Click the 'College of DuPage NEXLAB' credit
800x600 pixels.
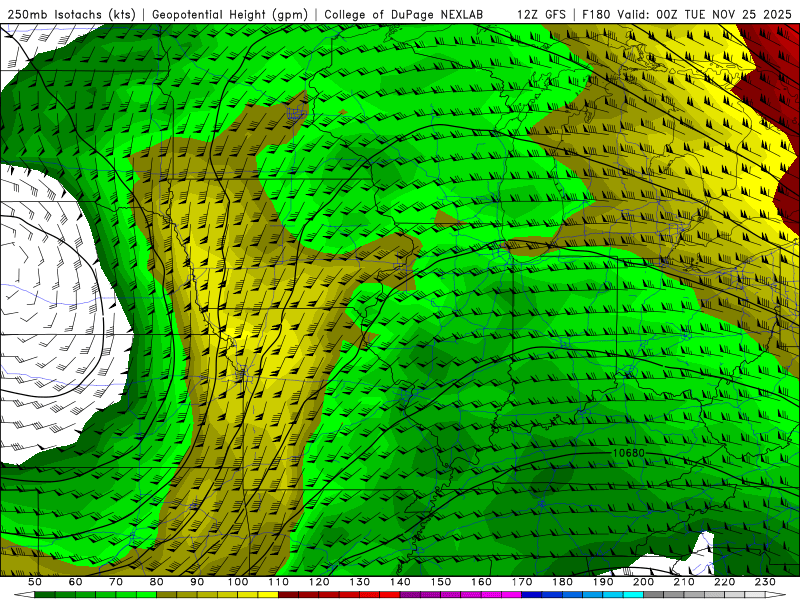click(404, 15)
